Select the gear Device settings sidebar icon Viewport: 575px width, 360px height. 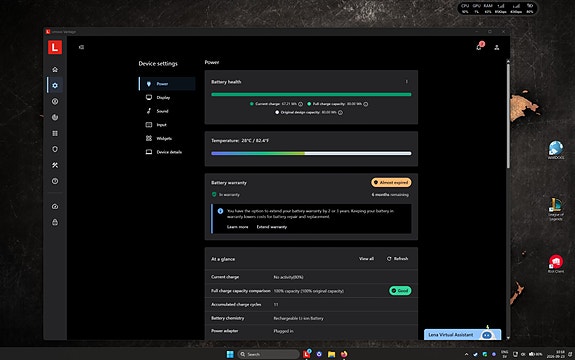(x=55, y=85)
